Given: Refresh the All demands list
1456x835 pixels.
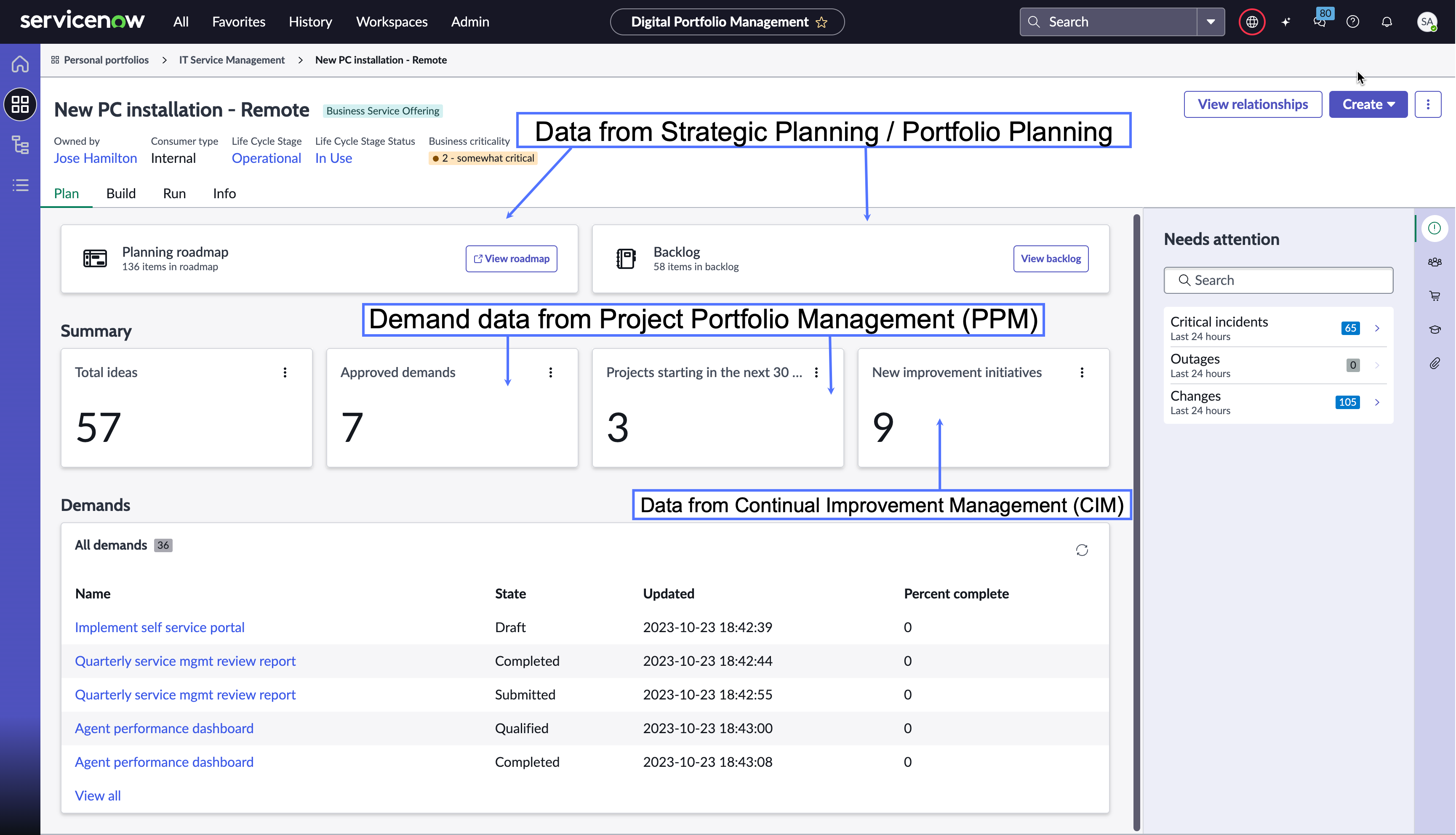Looking at the screenshot, I should 1082,550.
